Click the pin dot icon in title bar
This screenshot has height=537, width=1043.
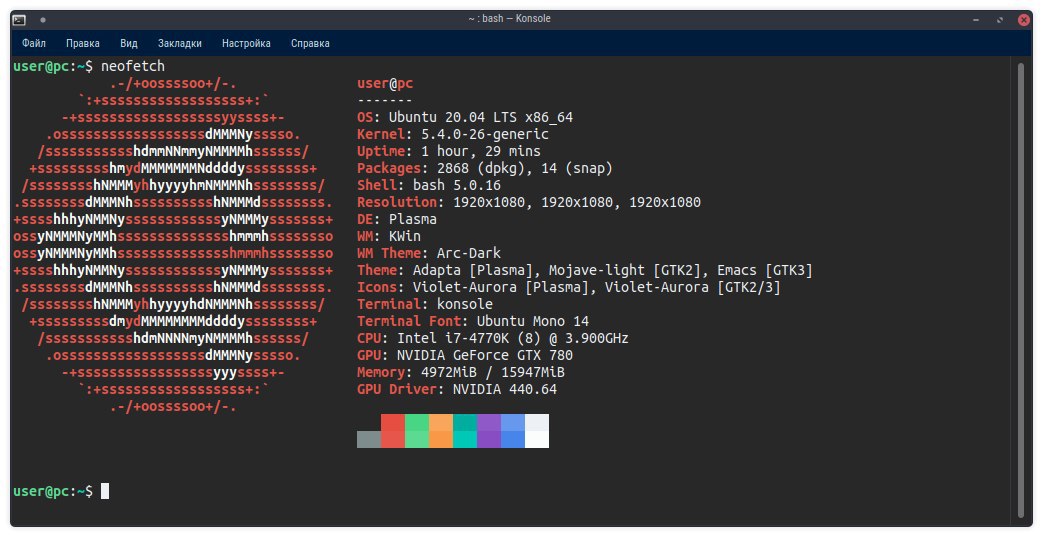point(43,20)
